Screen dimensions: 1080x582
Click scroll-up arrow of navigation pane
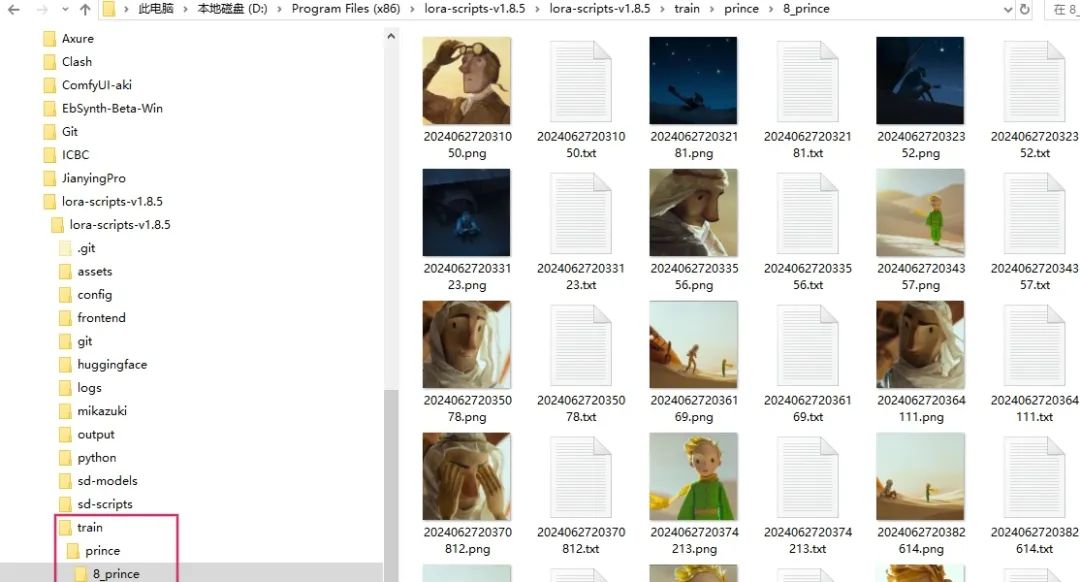coord(391,36)
